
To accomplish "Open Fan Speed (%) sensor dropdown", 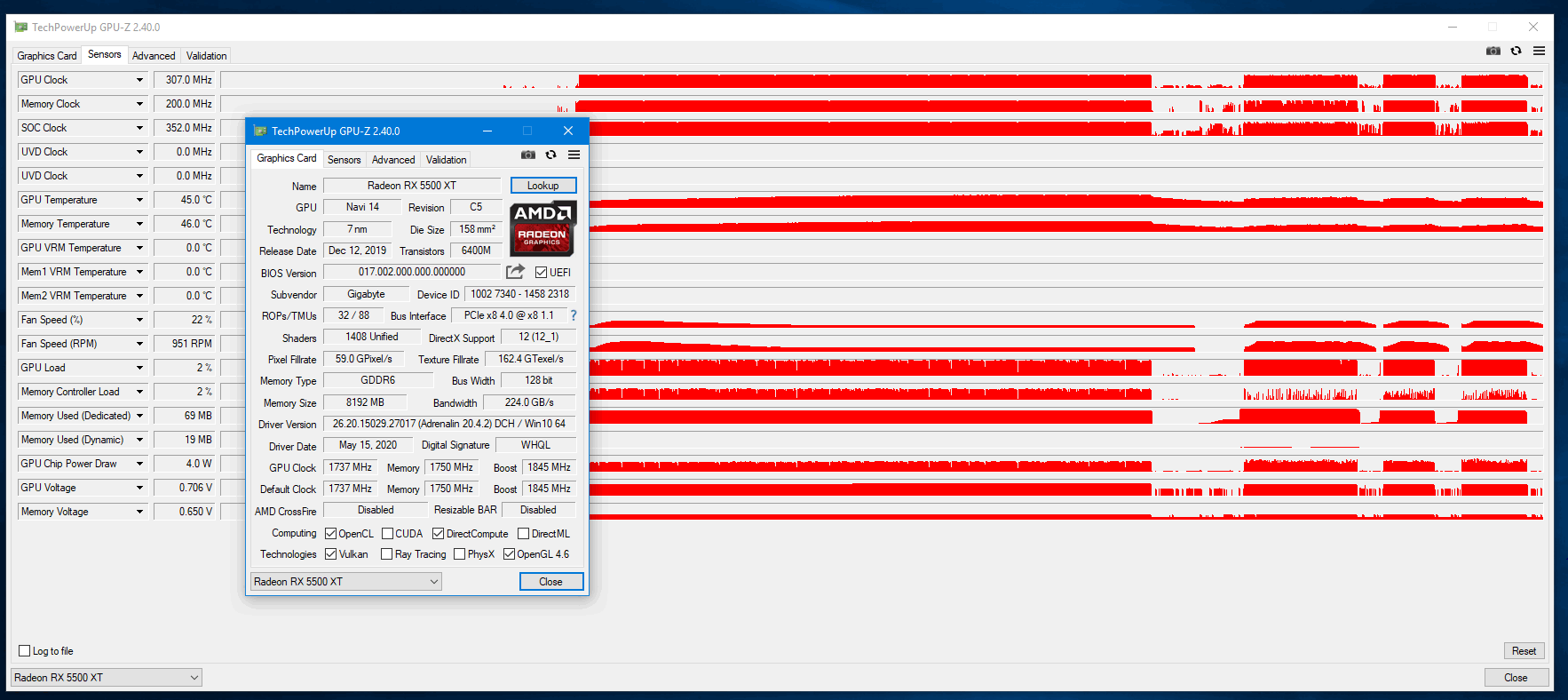I will point(139,320).
